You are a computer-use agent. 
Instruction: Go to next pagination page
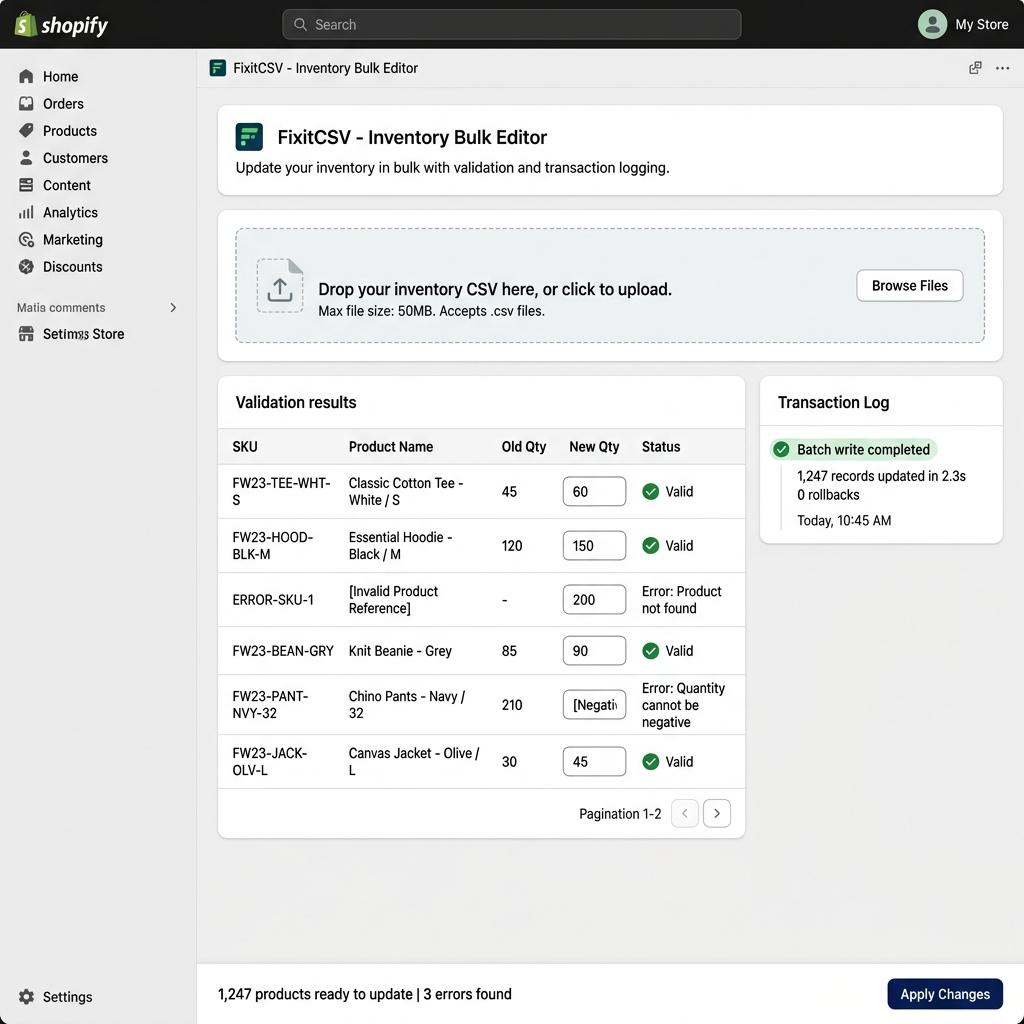[x=716, y=813]
